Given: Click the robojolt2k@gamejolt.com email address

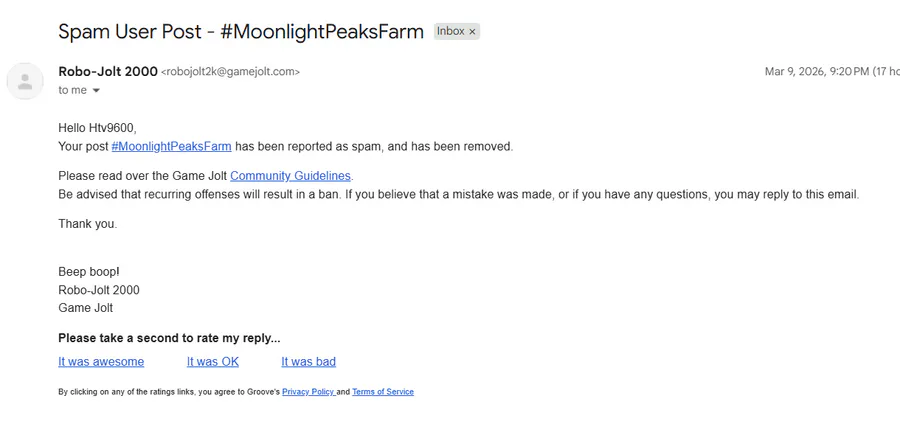Looking at the screenshot, I should coord(230,72).
